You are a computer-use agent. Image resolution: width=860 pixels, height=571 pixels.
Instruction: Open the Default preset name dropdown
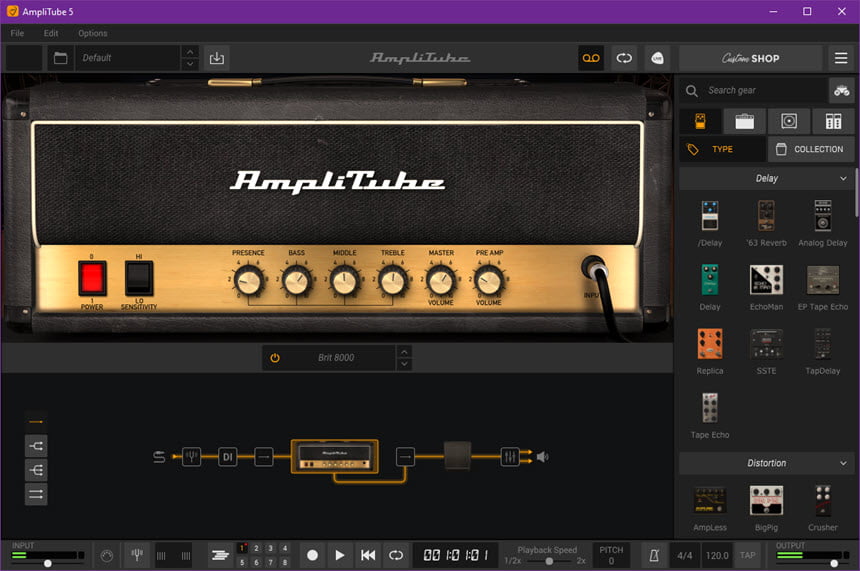click(x=127, y=58)
